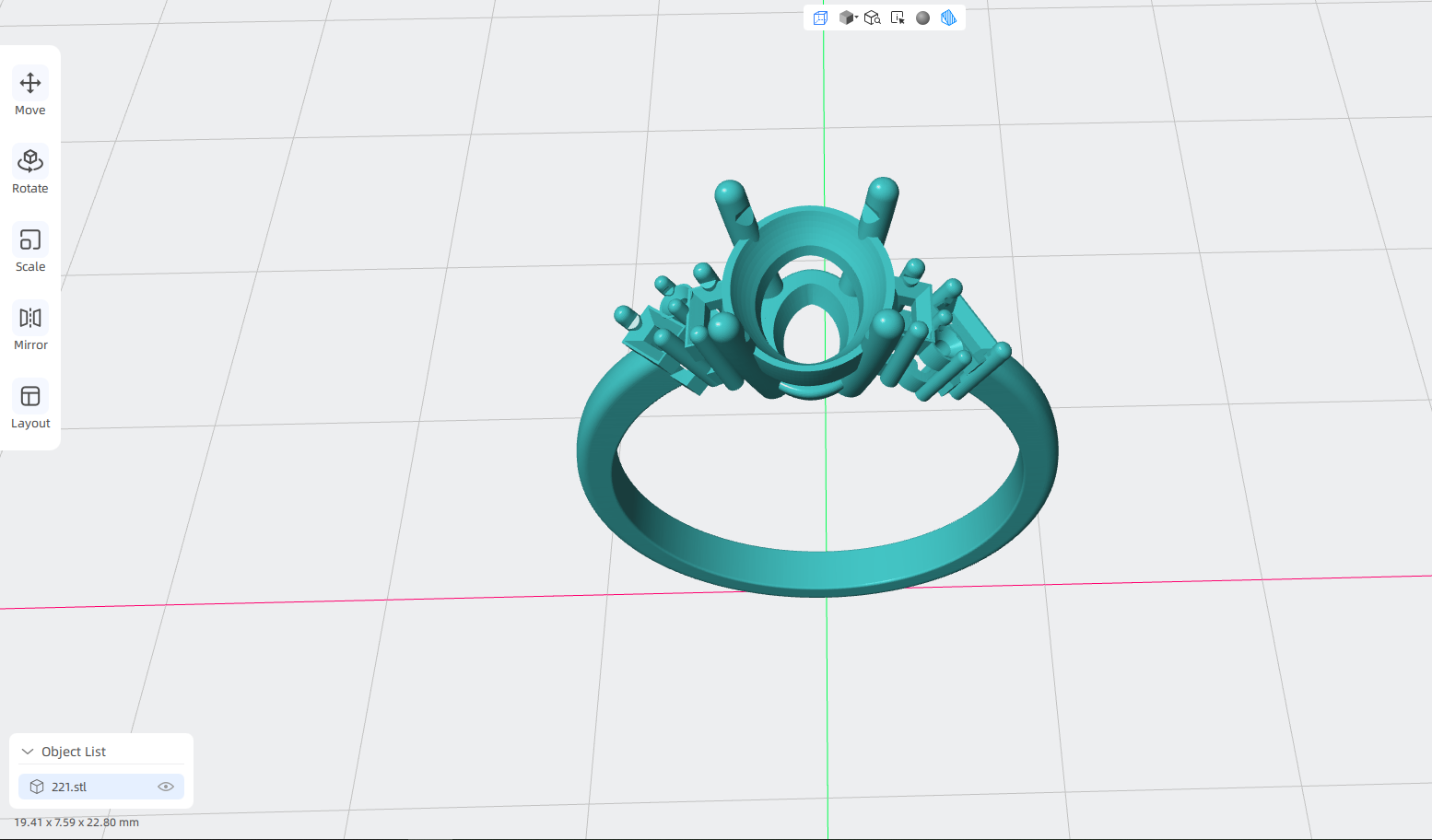This screenshot has height=840, width=1432.
Task: Click the info selection pointer icon
Action: point(898,17)
